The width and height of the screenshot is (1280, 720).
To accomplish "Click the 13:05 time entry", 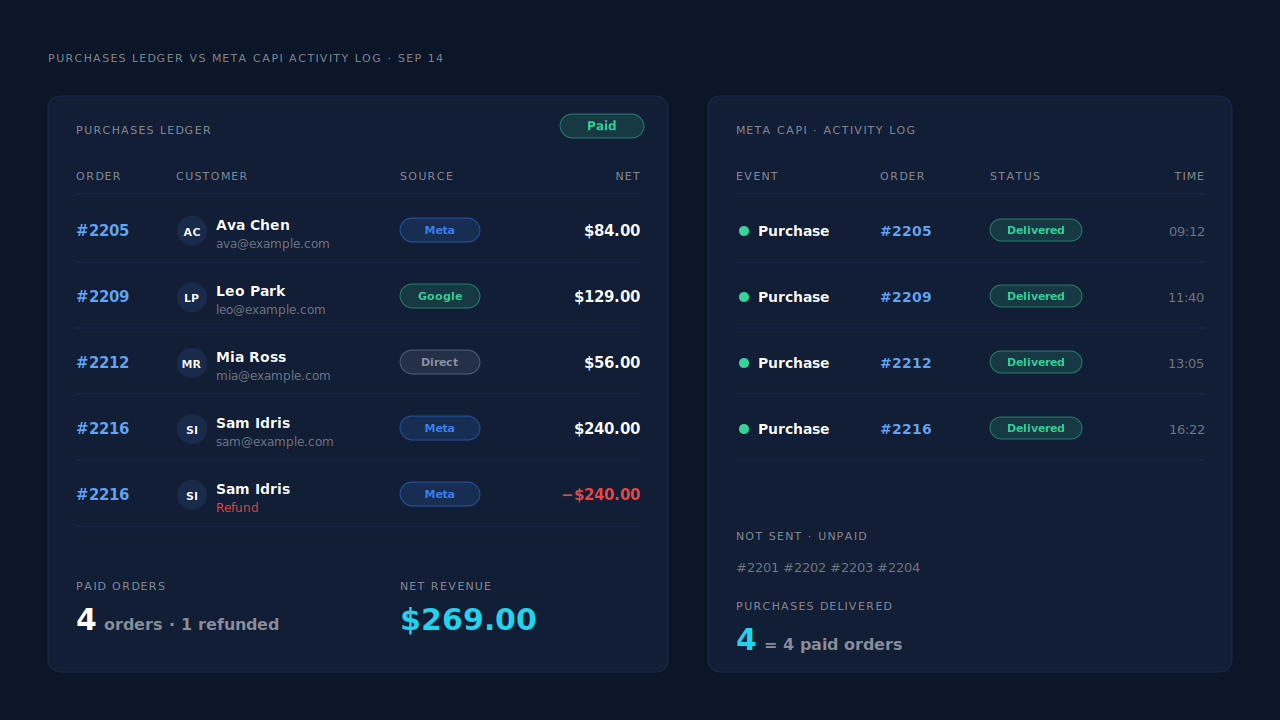I will (1186, 364).
